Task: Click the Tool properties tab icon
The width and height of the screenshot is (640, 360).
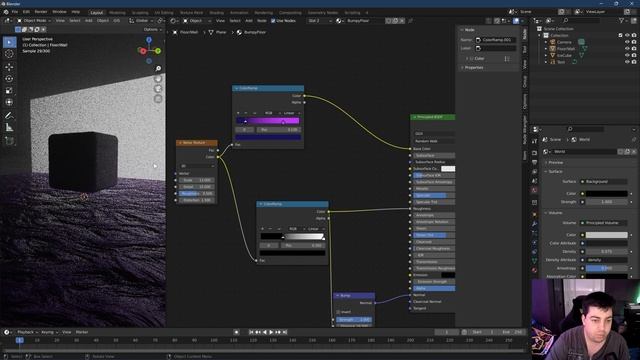Action: coord(534,141)
